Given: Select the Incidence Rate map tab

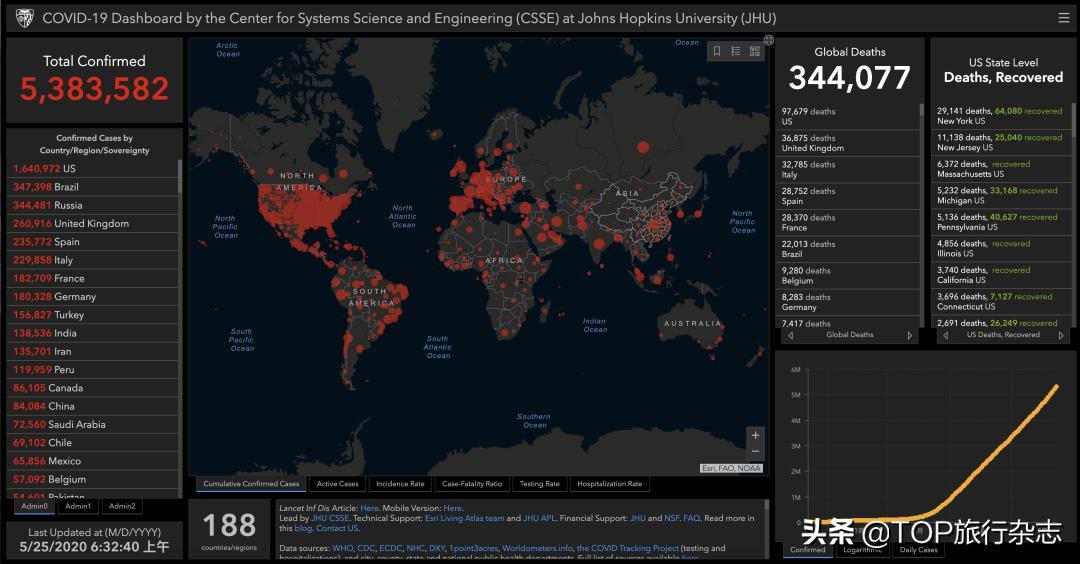Looking at the screenshot, I should tap(399, 484).
